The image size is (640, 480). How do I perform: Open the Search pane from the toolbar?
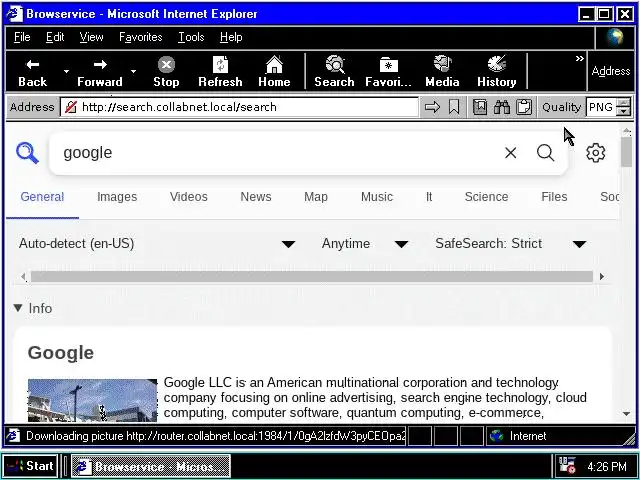(x=334, y=72)
